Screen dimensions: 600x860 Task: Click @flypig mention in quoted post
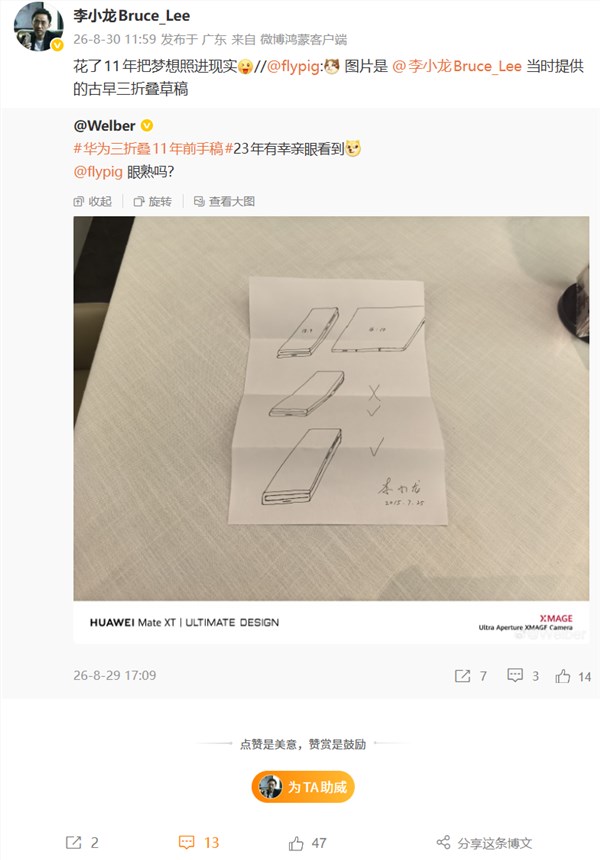[98, 172]
